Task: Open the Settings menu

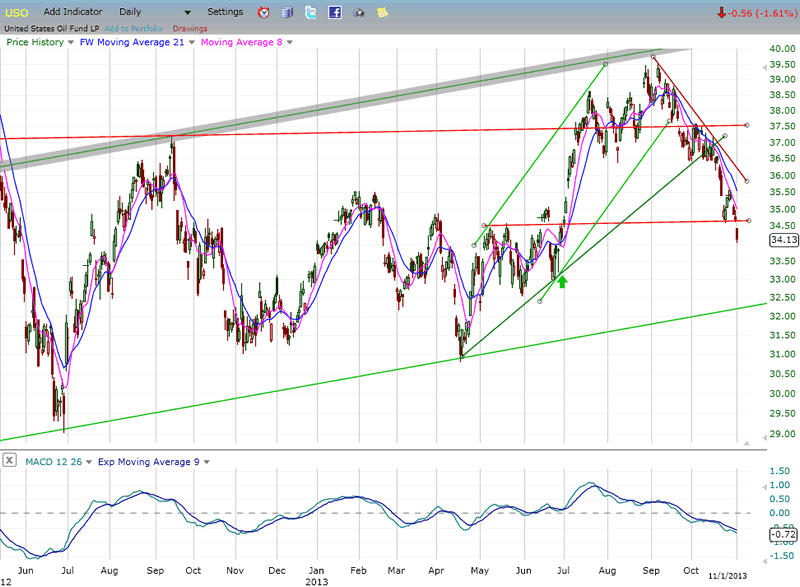Action: (225, 12)
